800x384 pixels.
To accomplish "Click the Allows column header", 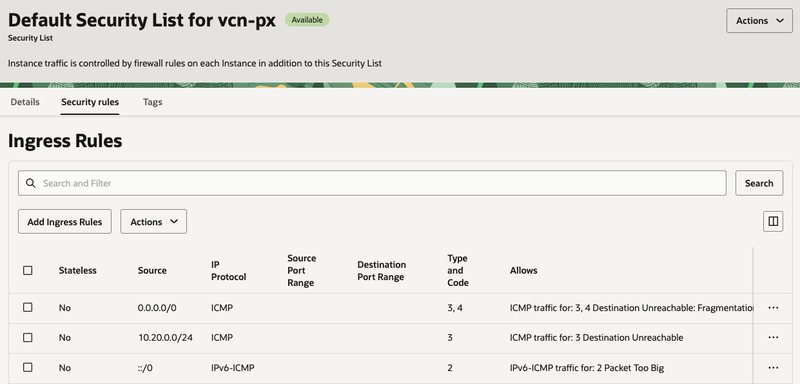I will [523, 270].
